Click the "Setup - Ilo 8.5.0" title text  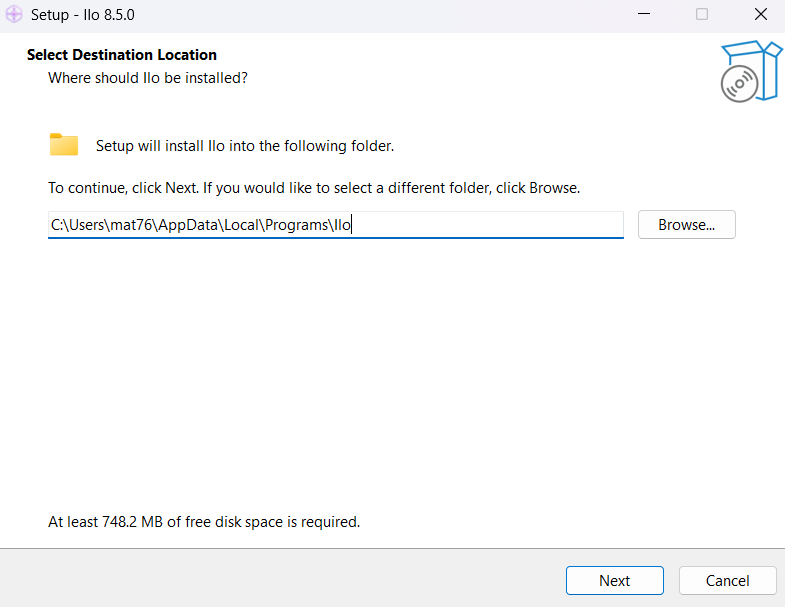coord(83,15)
